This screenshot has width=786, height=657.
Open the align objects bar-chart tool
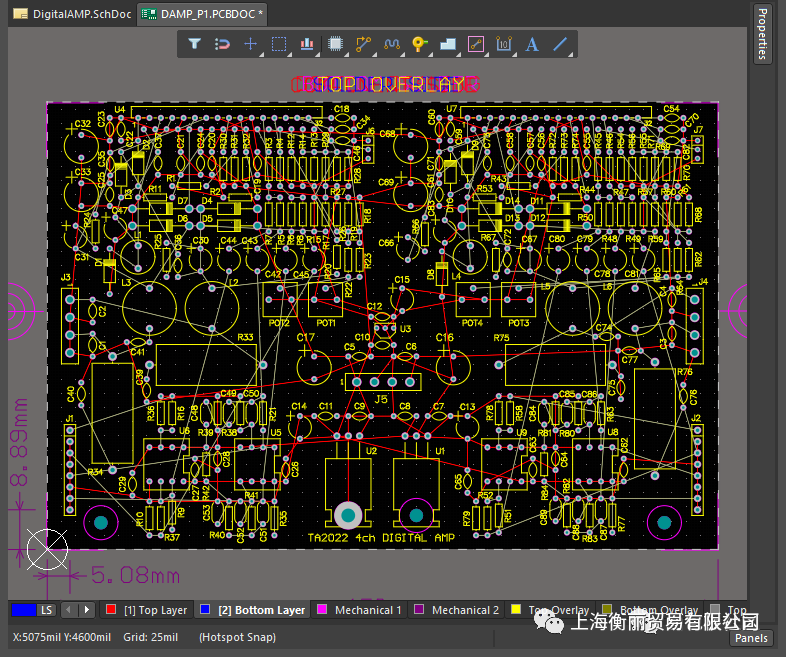click(x=307, y=44)
